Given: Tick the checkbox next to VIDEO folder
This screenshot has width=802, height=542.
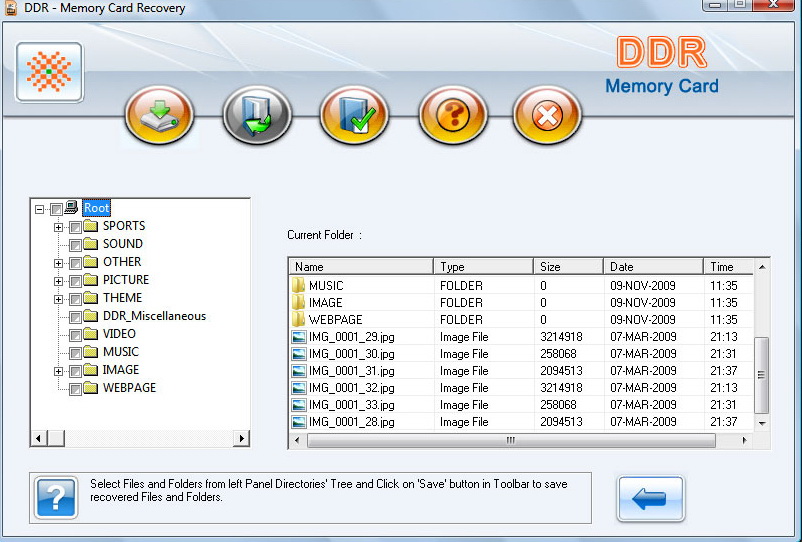Looking at the screenshot, I should pos(76,335).
